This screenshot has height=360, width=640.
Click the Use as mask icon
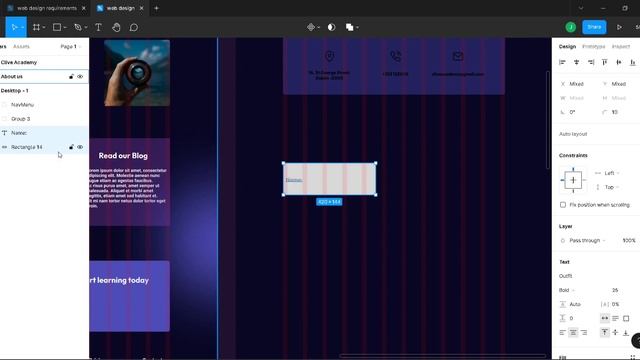click(x=331, y=27)
